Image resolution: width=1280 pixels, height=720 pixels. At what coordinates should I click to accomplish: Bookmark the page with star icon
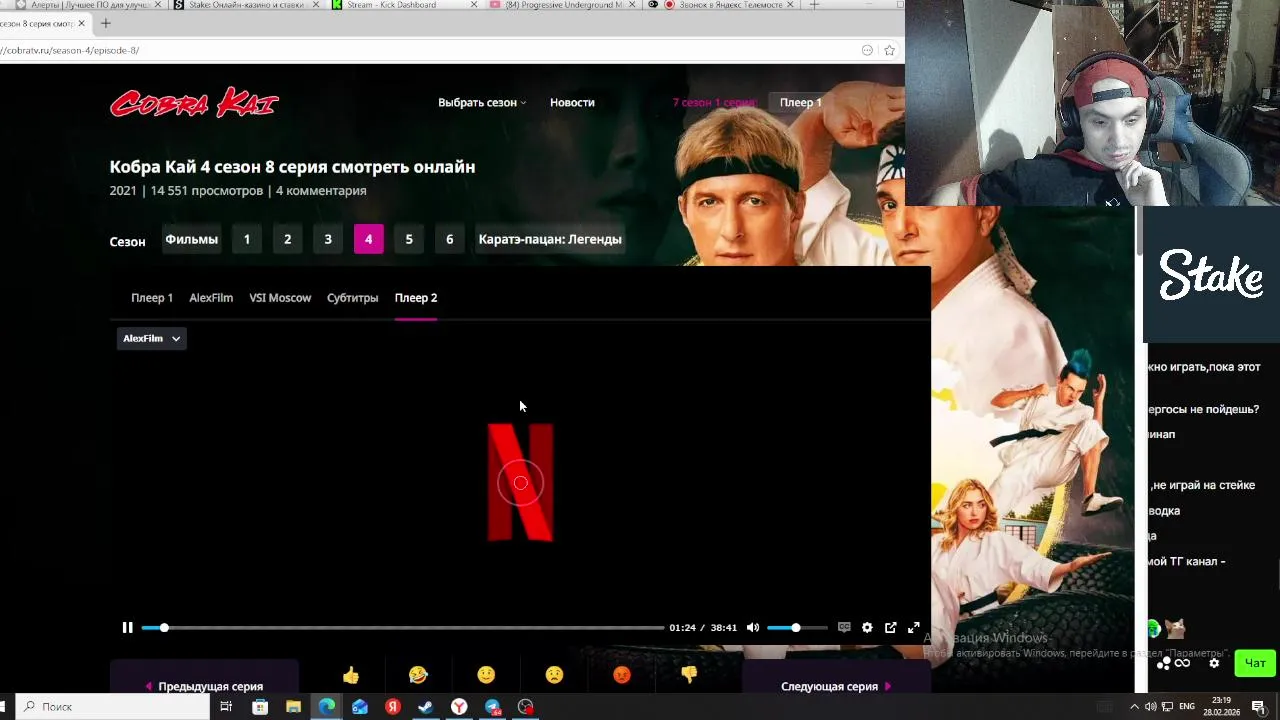point(889,50)
